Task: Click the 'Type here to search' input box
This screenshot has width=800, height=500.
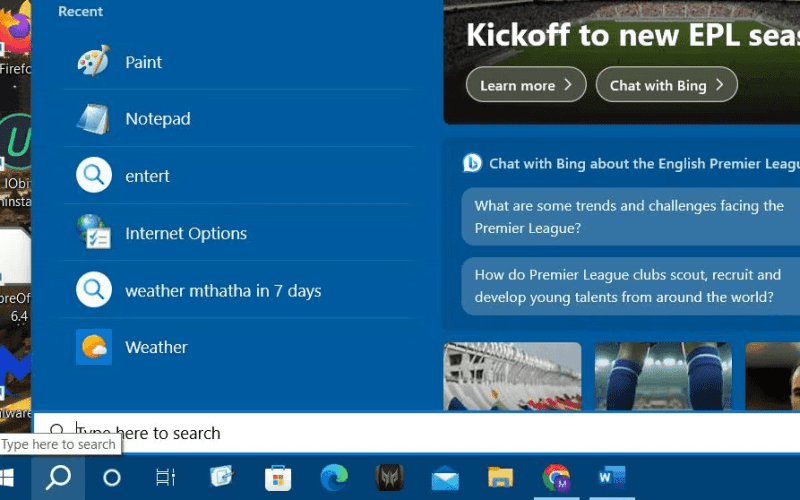Action: (x=417, y=432)
